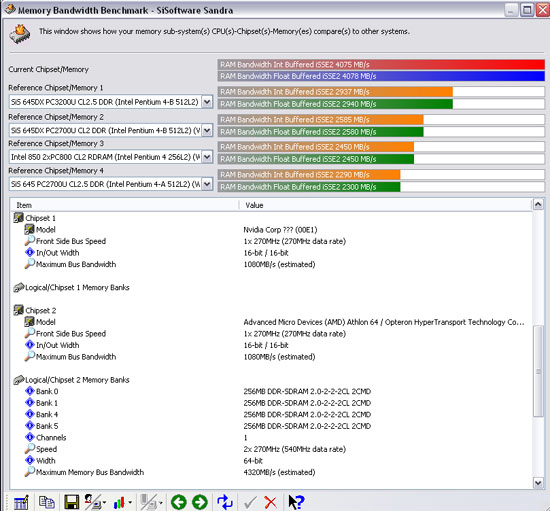Click the Bank 0 diamond icon
550x511 pixels.
click(30, 391)
